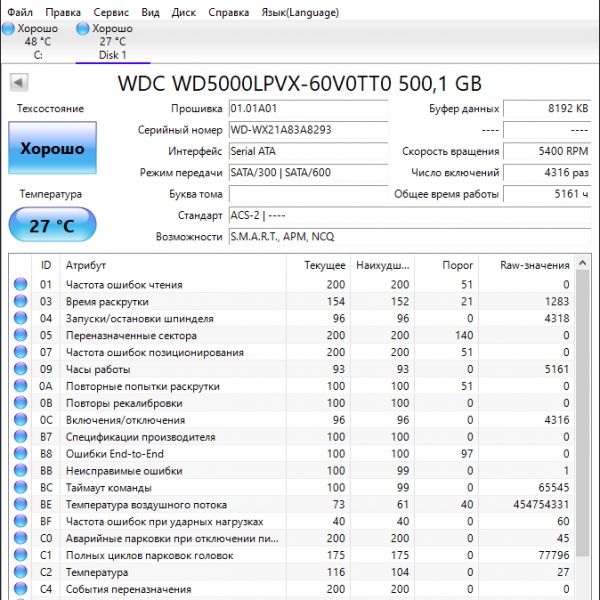Screen dimensions: 600x600
Task: Click the previous disk arrow button
Action: click(19, 82)
